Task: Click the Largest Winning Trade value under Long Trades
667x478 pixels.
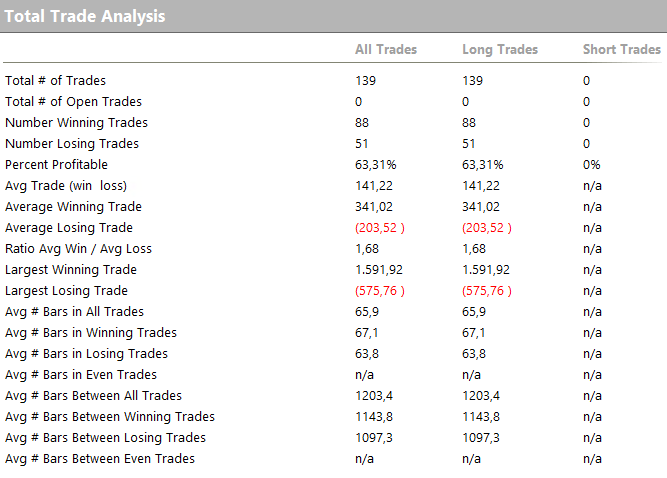Action: pos(486,270)
